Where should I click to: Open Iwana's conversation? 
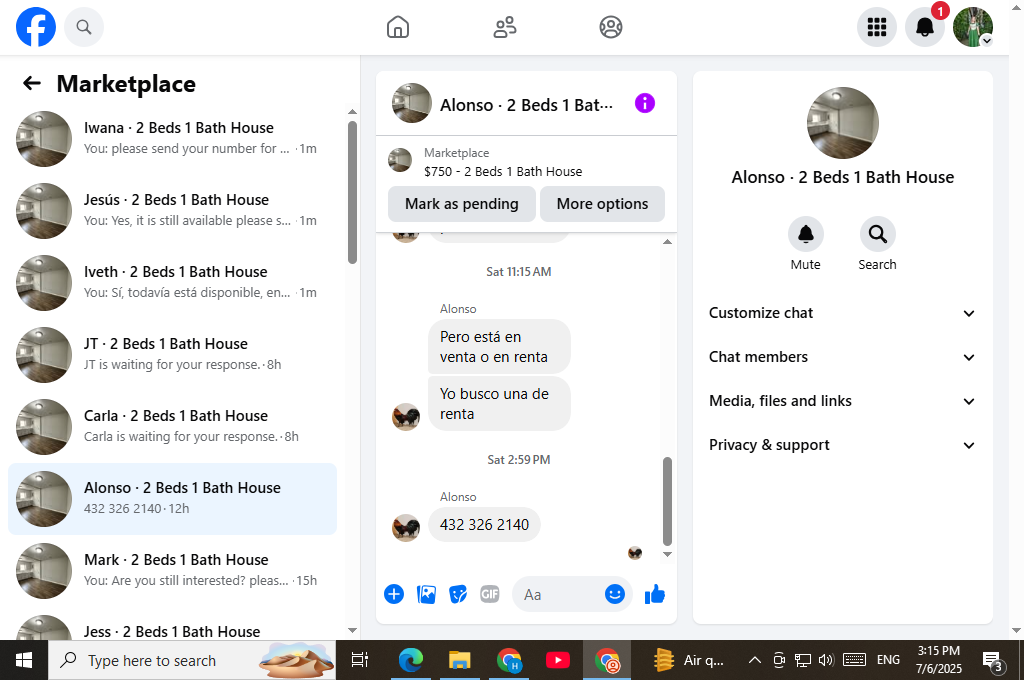[172, 138]
